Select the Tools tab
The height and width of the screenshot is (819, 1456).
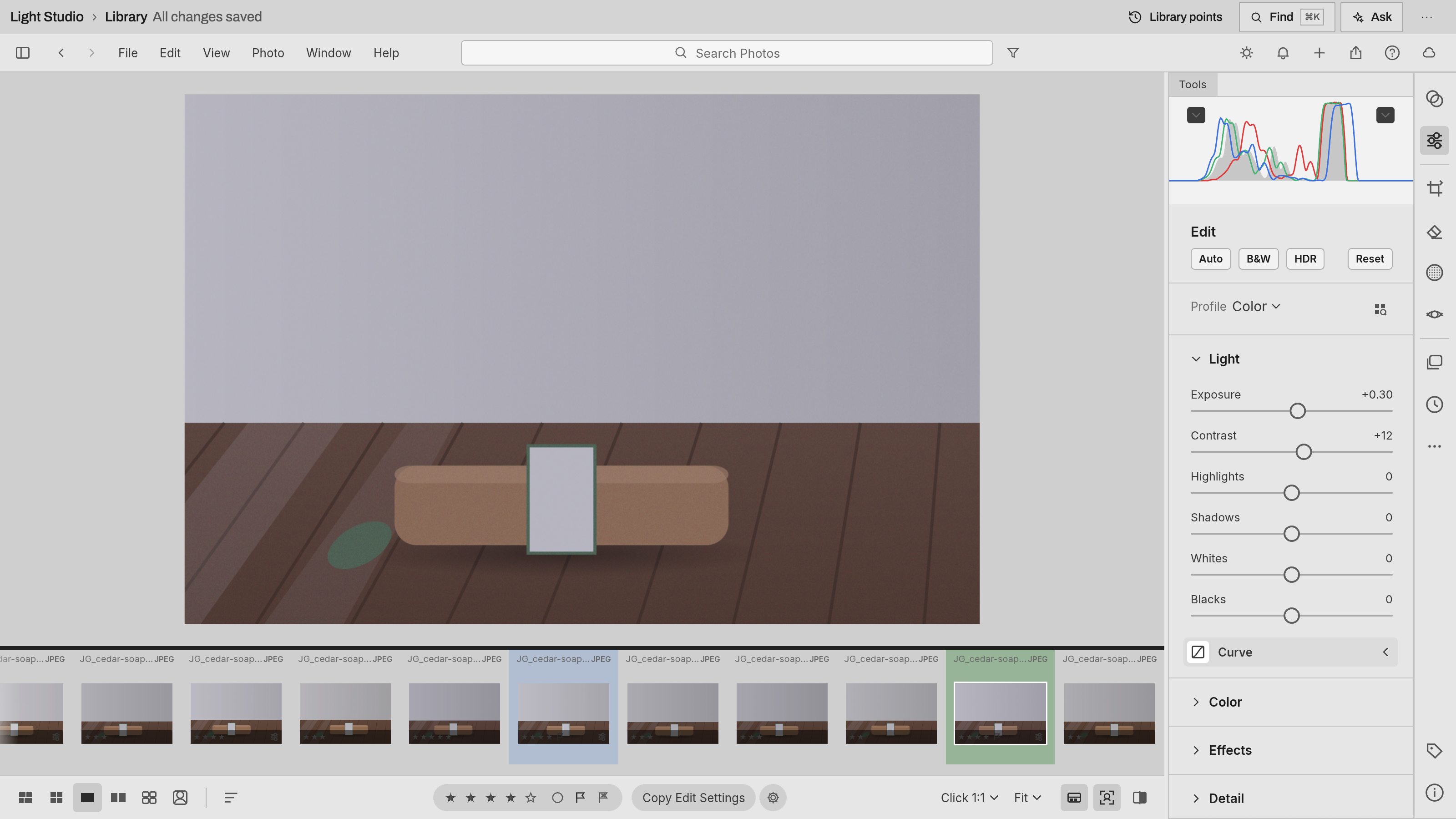1193,84
